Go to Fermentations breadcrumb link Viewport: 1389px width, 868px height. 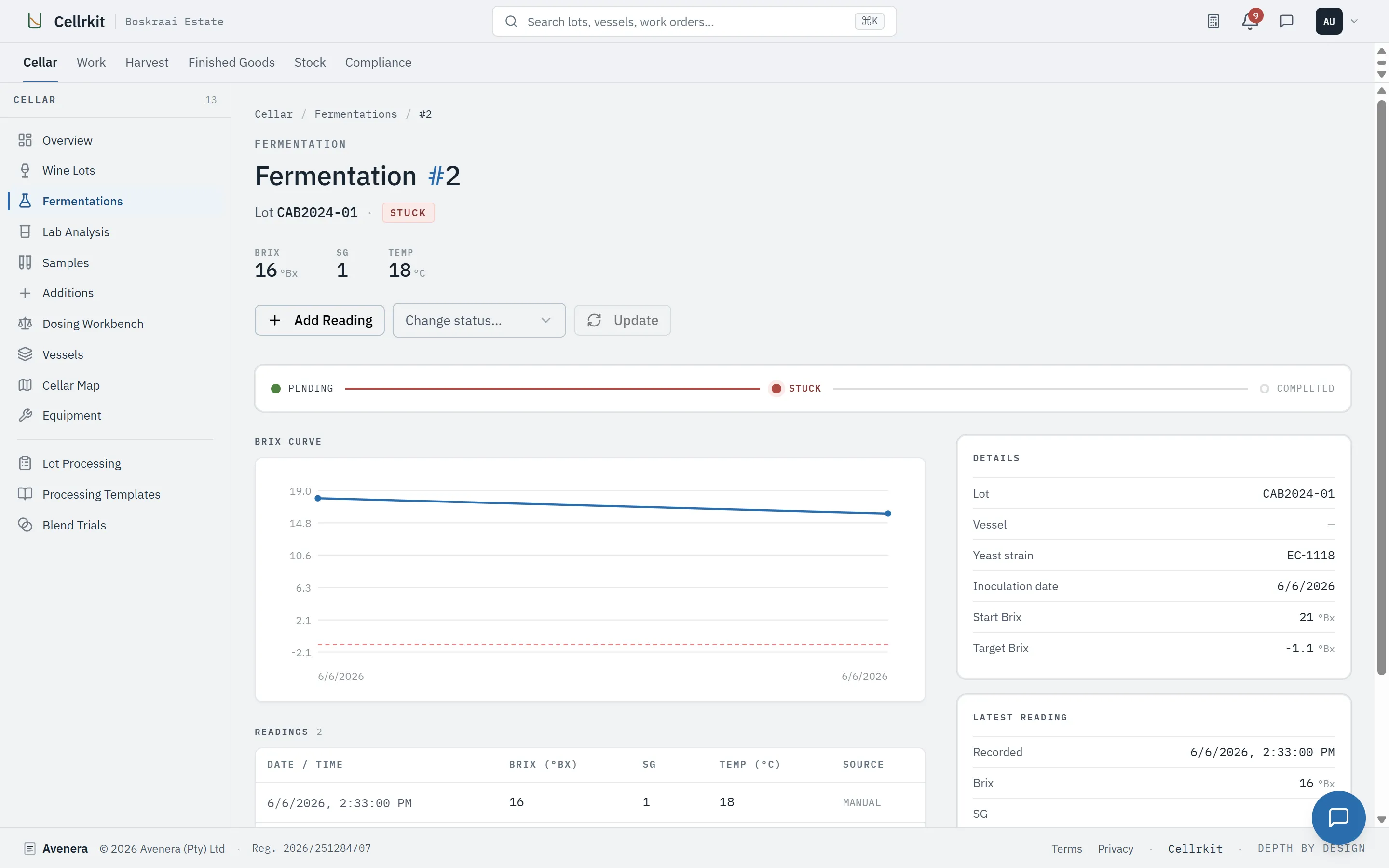(x=355, y=114)
